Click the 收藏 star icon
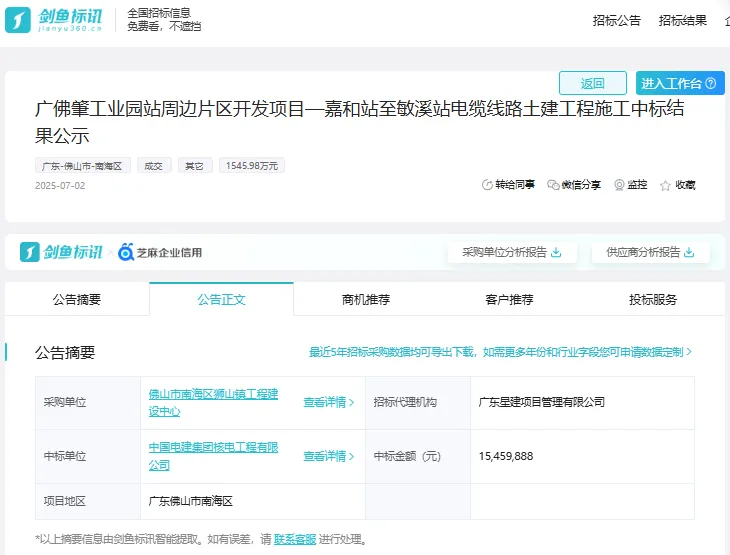This screenshot has width=730, height=555. tap(665, 185)
